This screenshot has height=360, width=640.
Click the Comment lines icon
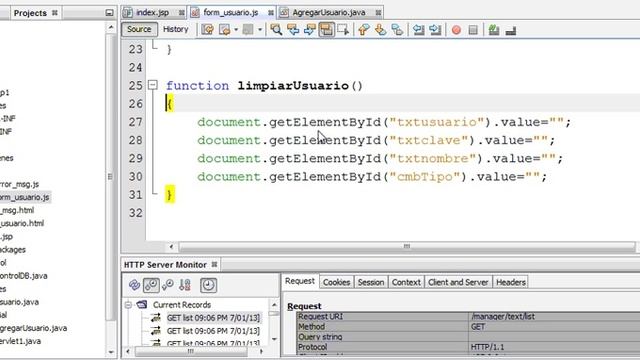click(x=494, y=30)
